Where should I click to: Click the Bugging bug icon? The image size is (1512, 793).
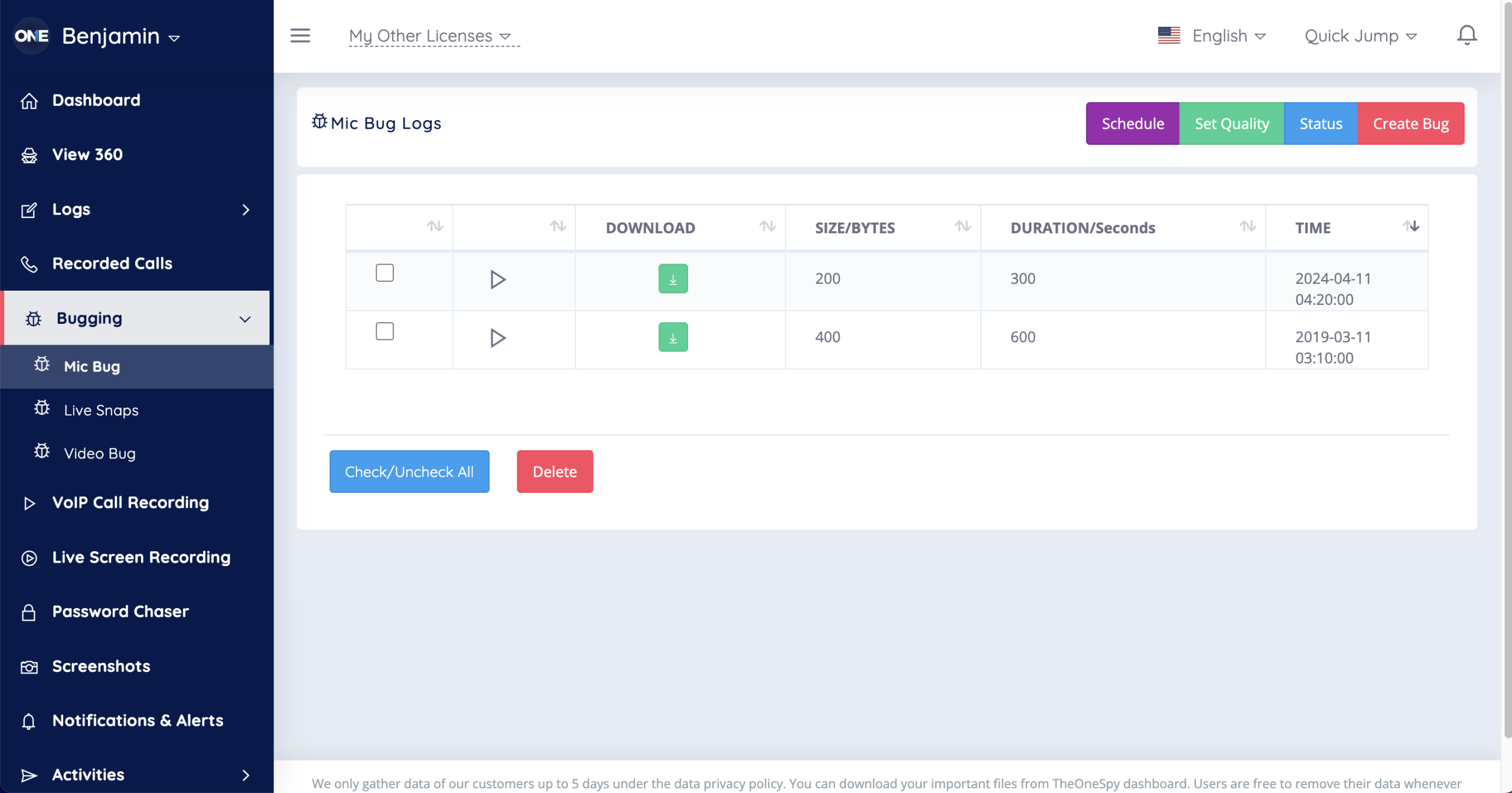coord(34,319)
